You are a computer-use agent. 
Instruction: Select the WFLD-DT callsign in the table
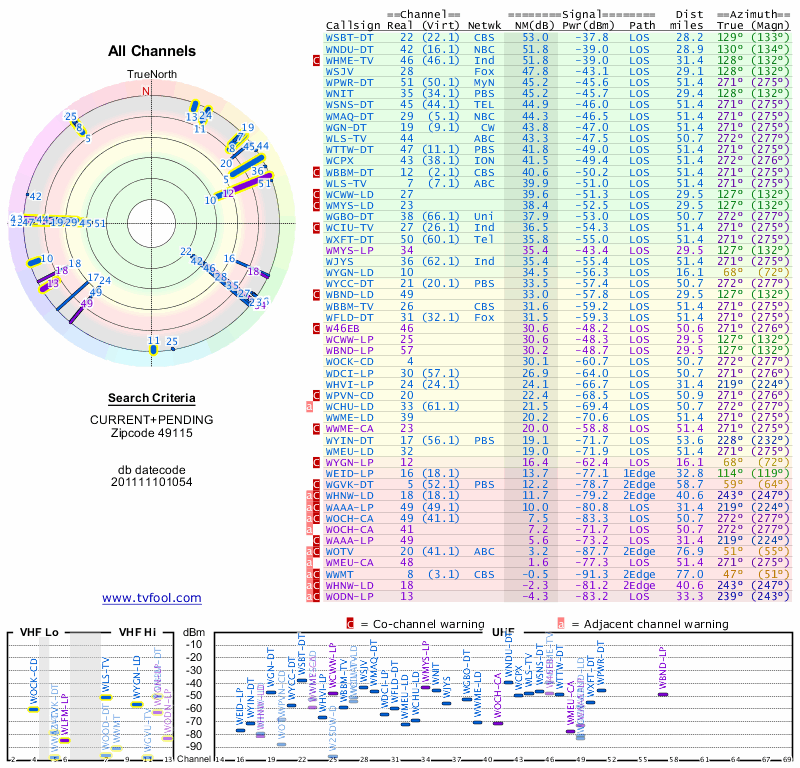click(x=349, y=317)
